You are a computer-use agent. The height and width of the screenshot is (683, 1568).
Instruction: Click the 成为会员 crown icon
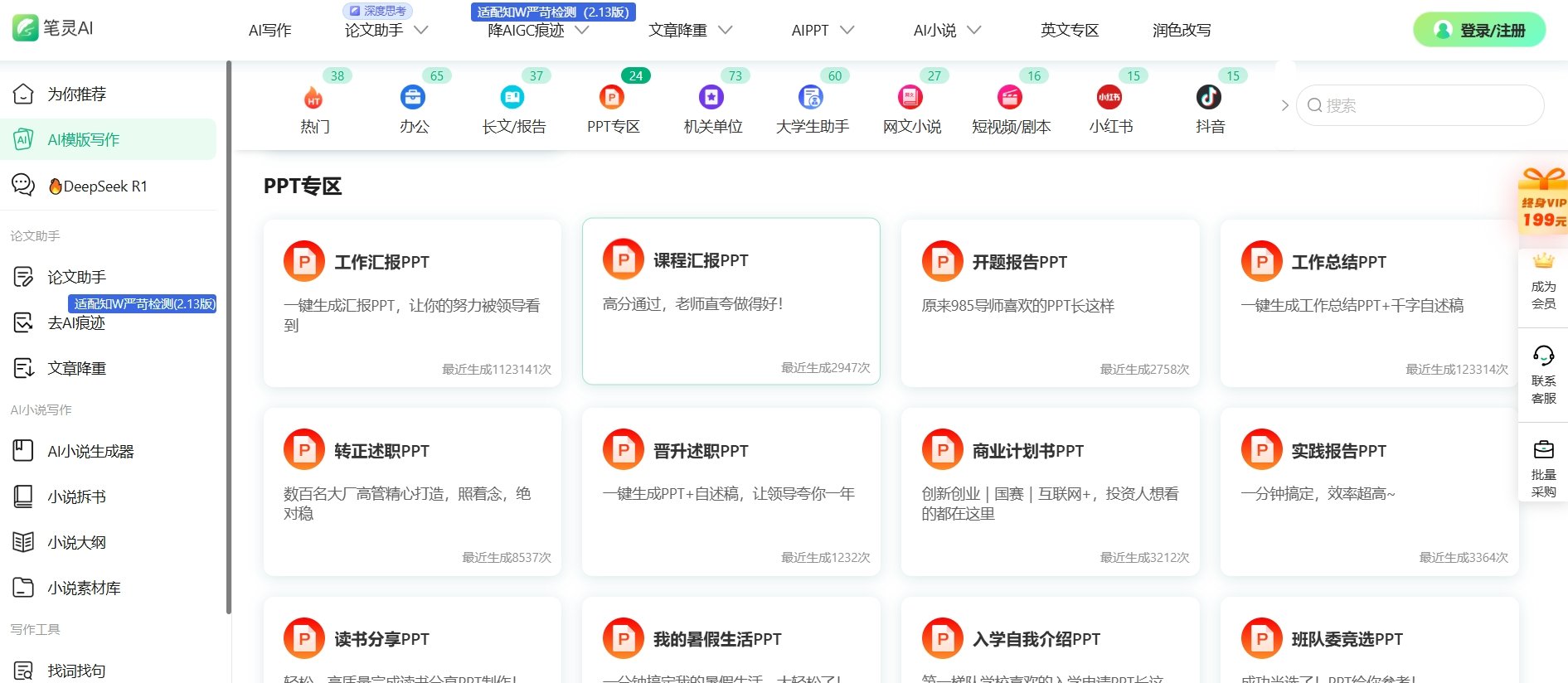click(x=1543, y=263)
